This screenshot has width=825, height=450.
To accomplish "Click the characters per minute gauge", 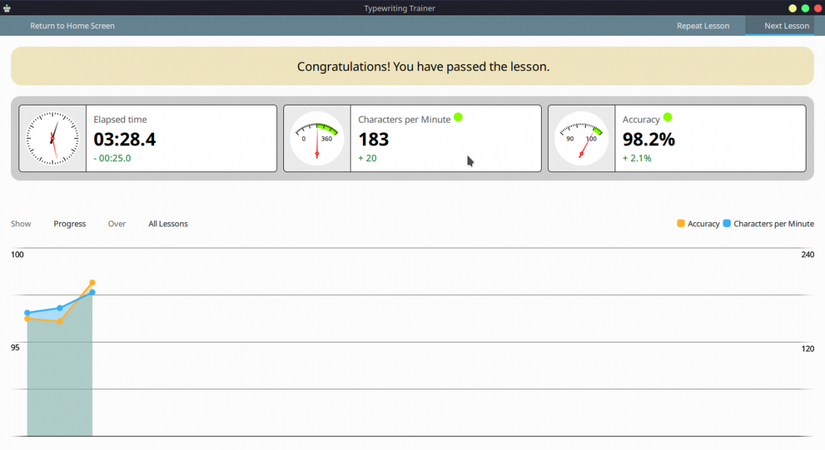I will pyautogui.click(x=317, y=138).
